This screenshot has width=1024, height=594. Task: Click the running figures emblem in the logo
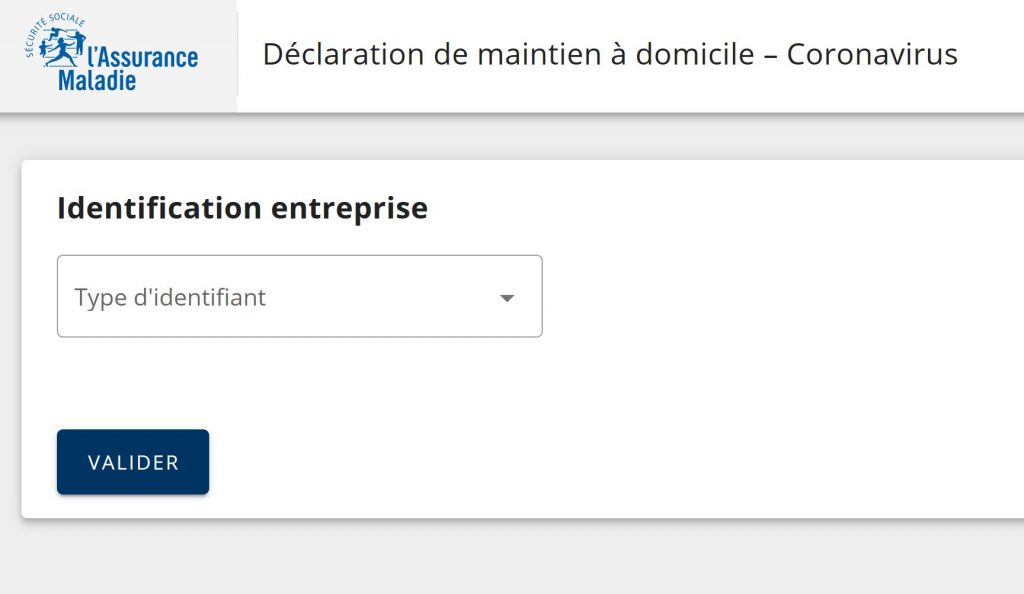[62, 48]
